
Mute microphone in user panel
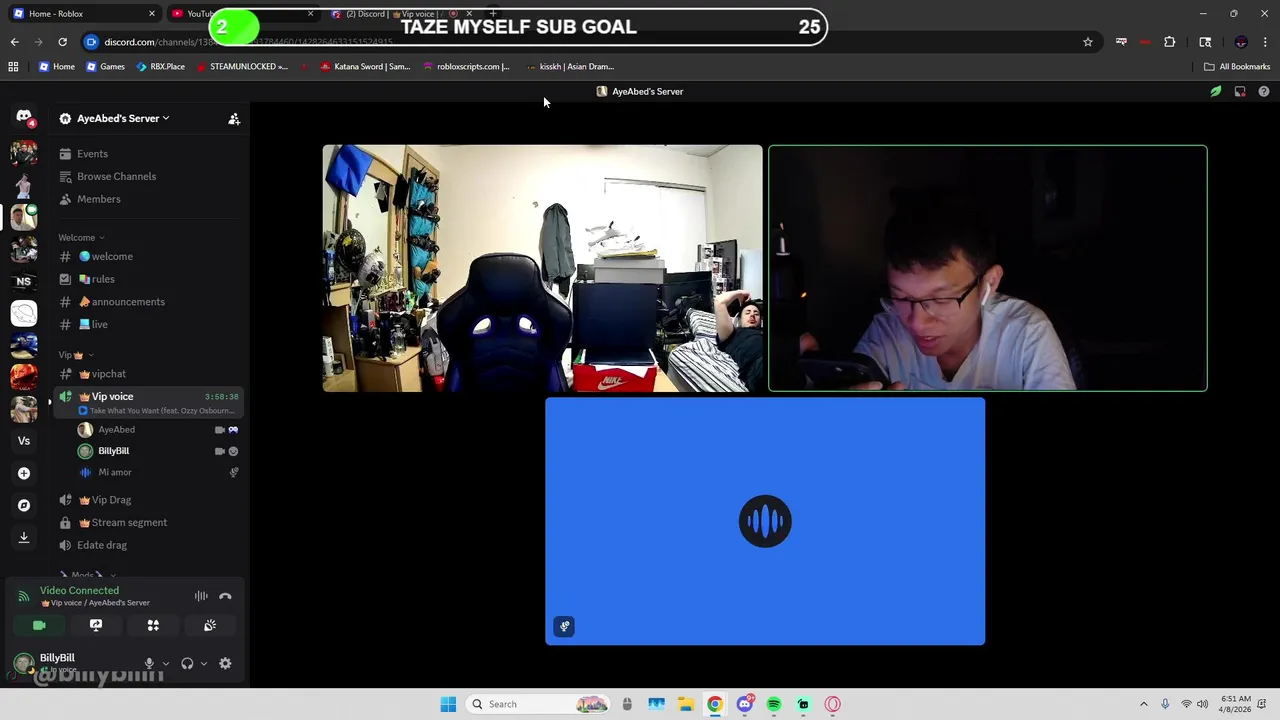click(x=149, y=663)
